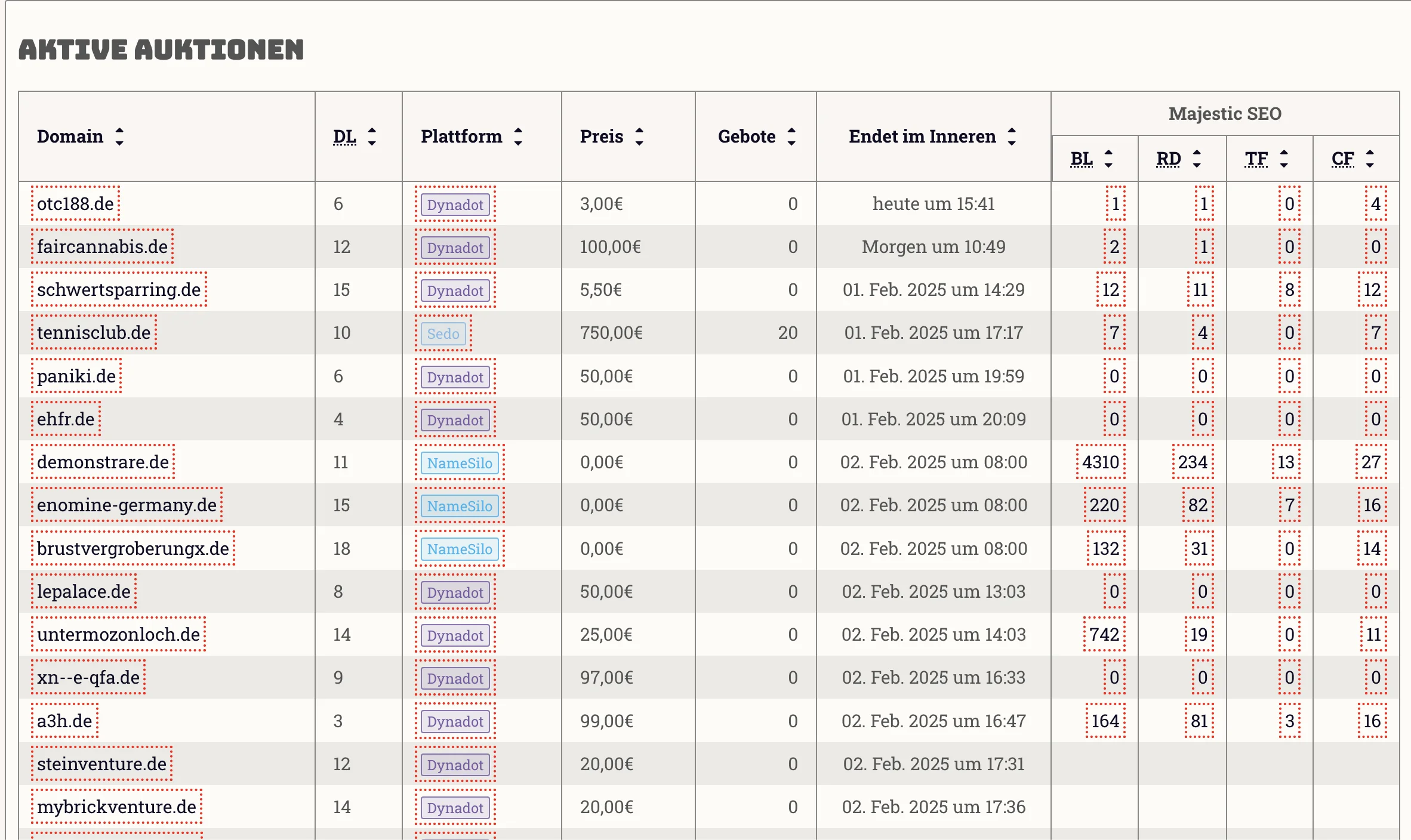
Task: Sort by CF column arrows
Action: tap(1370, 159)
